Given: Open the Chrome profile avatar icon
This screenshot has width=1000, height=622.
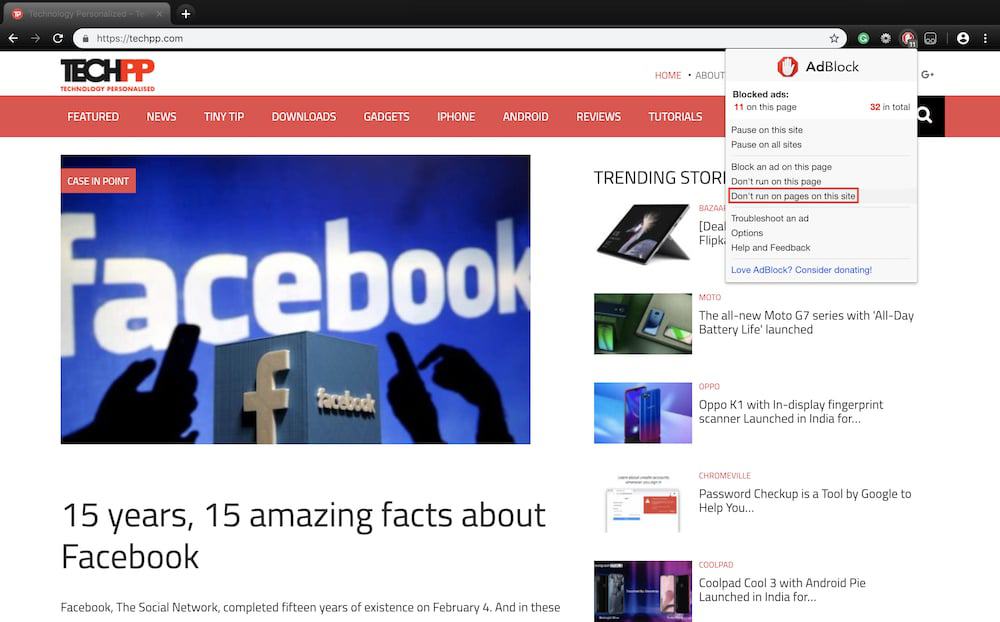Looking at the screenshot, I should (963, 38).
